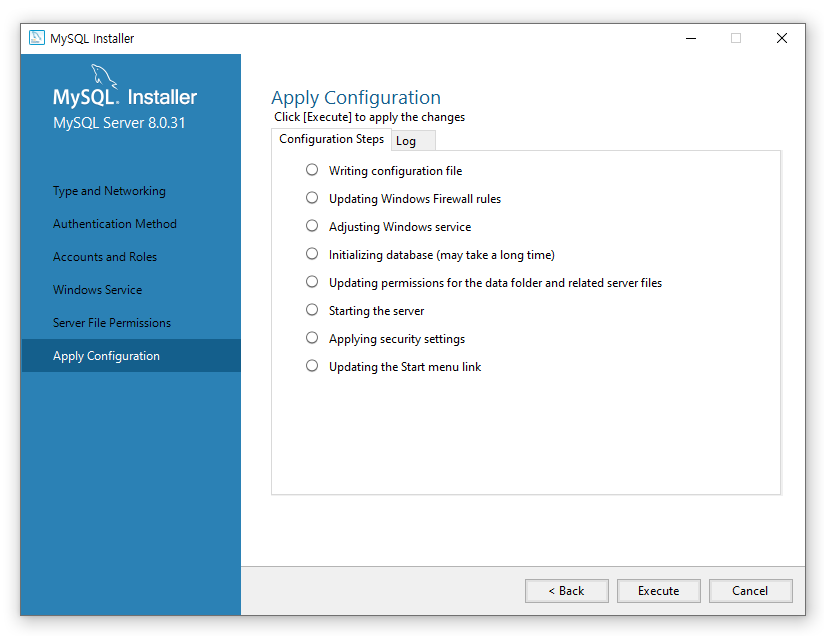Click the Back button
The width and height of the screenshot is (824, 636).
(x=566, y=591)
